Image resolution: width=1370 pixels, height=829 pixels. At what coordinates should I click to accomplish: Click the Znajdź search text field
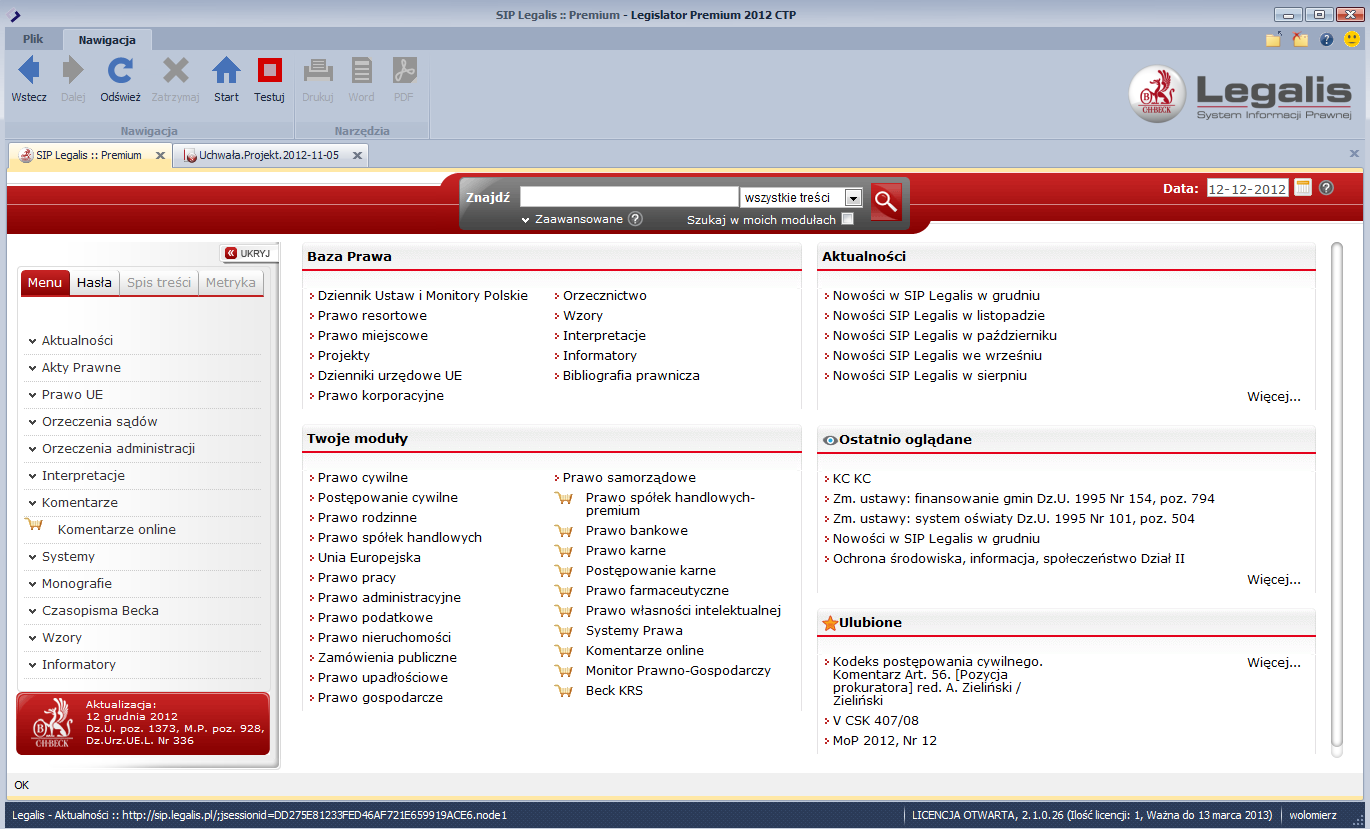(x=629, y=197)
